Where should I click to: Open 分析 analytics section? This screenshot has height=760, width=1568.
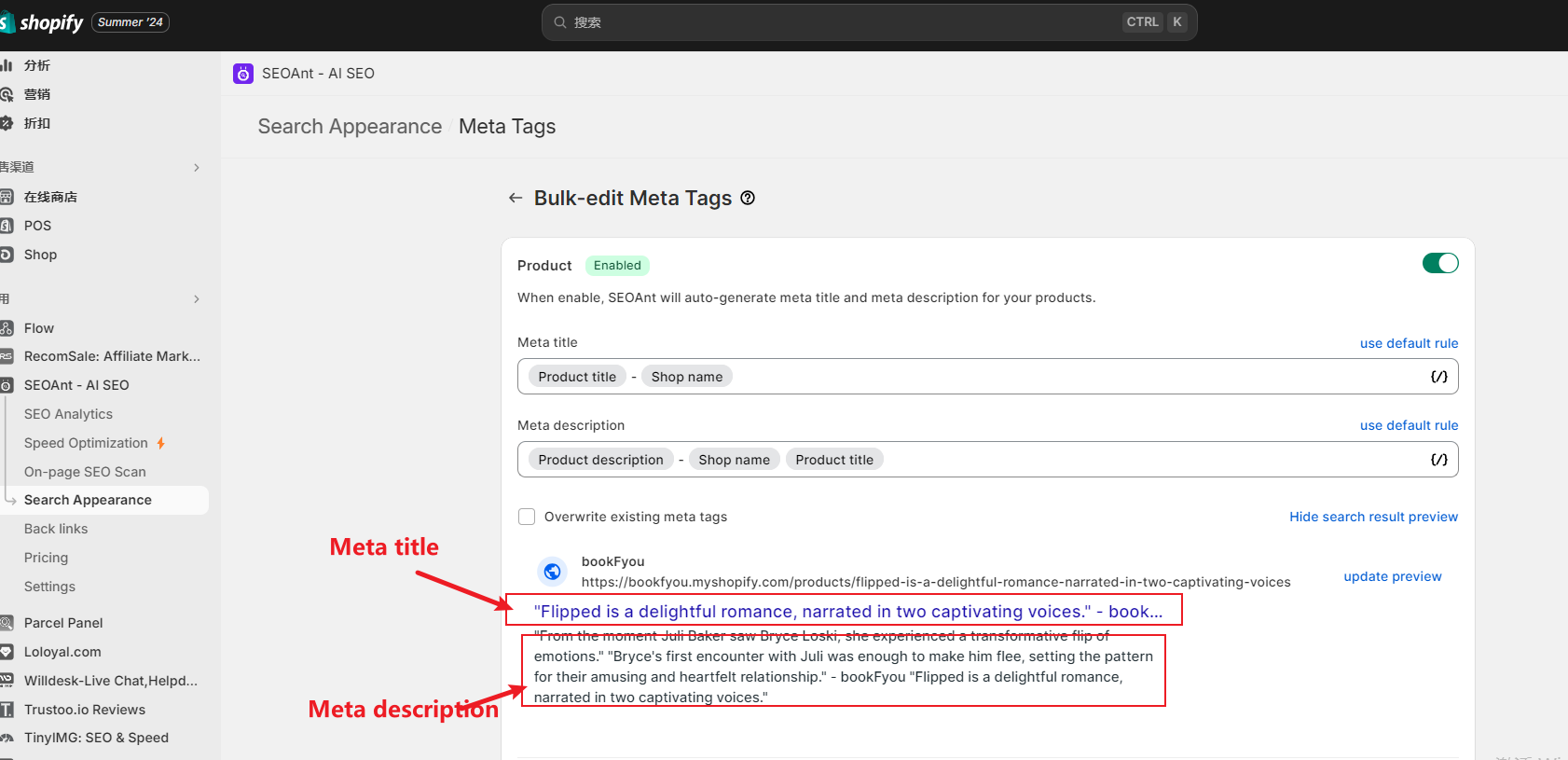pyautogui.click(x=37, y=65)
